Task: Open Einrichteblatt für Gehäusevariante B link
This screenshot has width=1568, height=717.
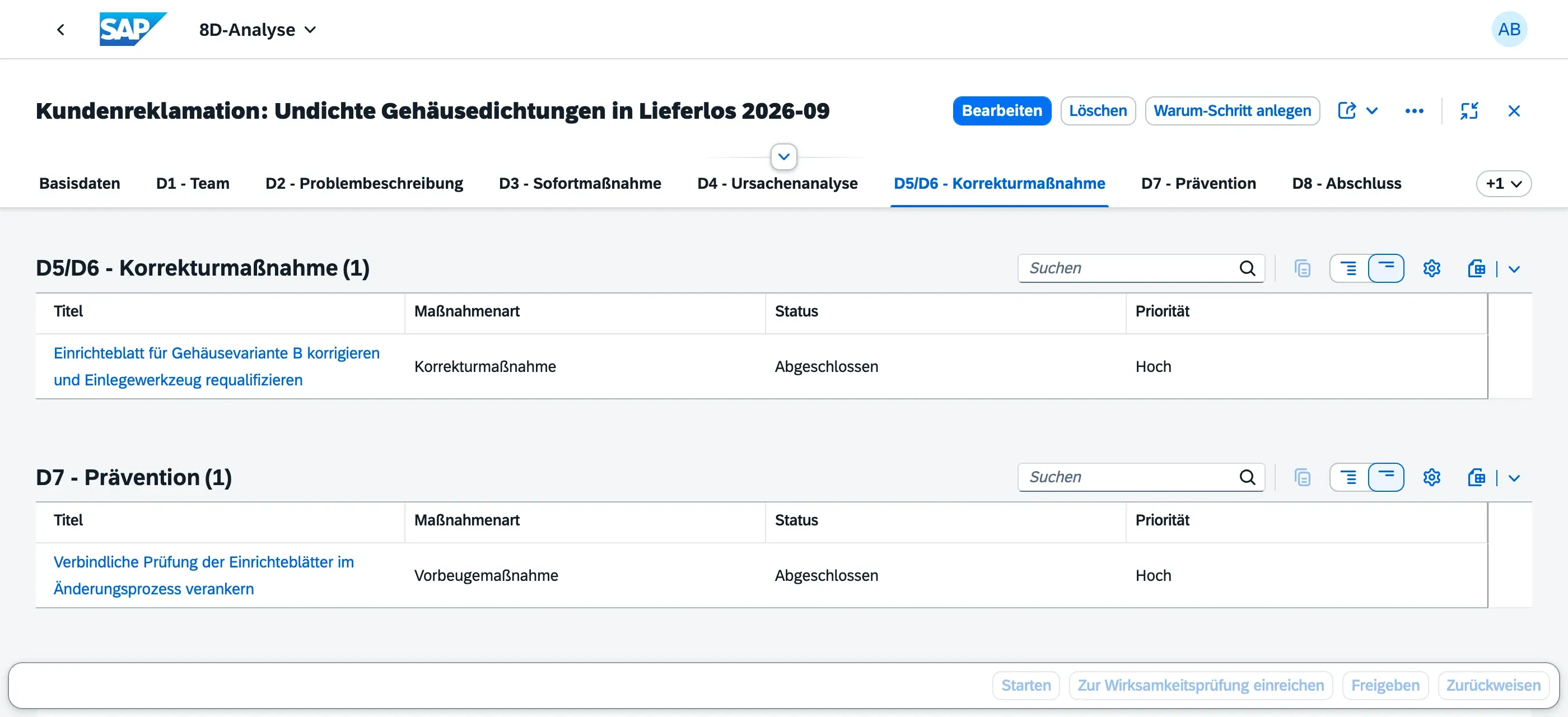Action: point(217,366)
